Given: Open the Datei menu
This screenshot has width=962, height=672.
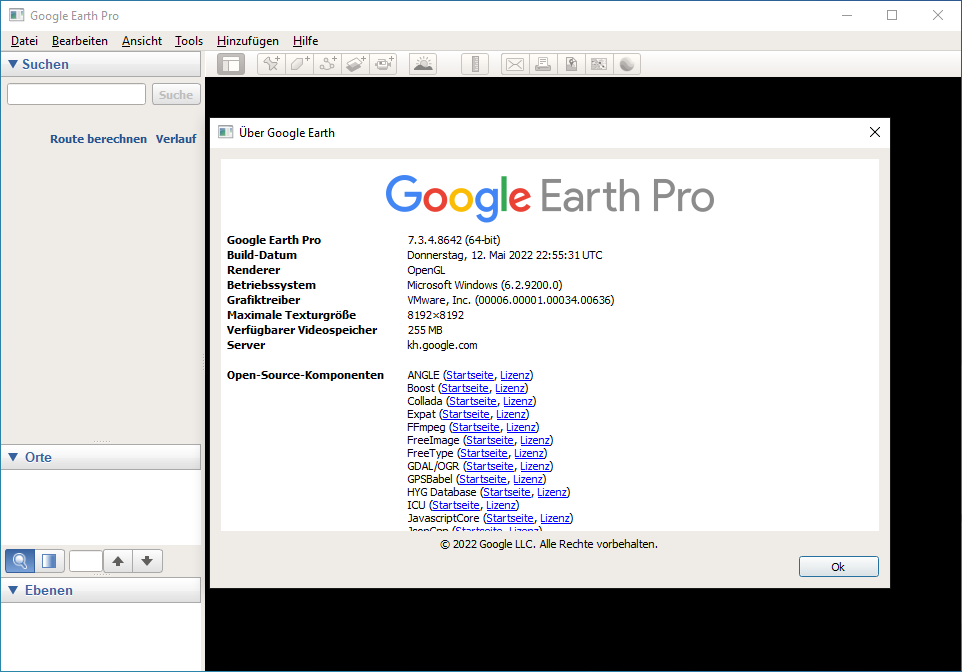Looking at the screenshot, I should click(x=25, y=41).
